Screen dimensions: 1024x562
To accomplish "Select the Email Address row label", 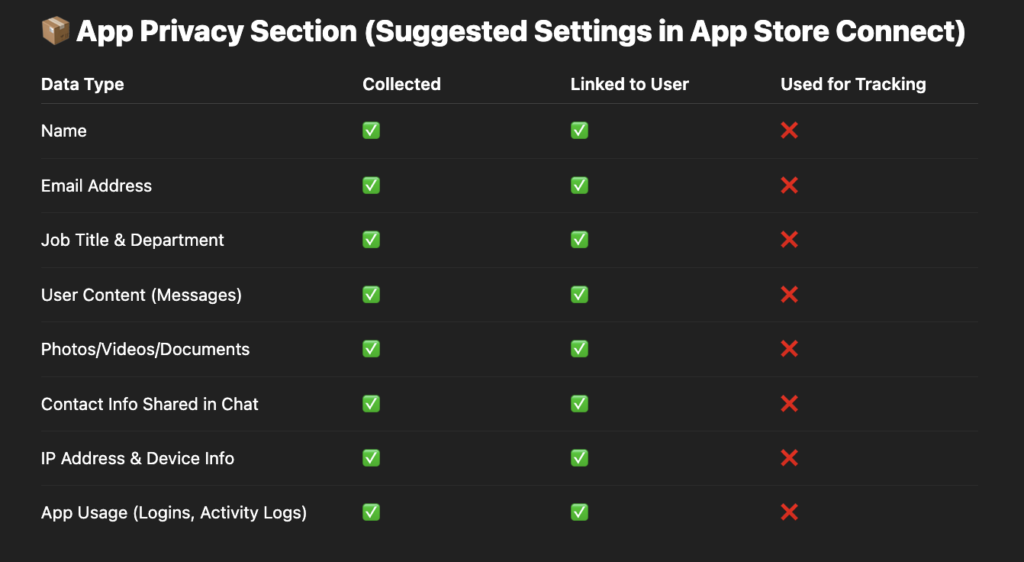I will coord(96,185).
